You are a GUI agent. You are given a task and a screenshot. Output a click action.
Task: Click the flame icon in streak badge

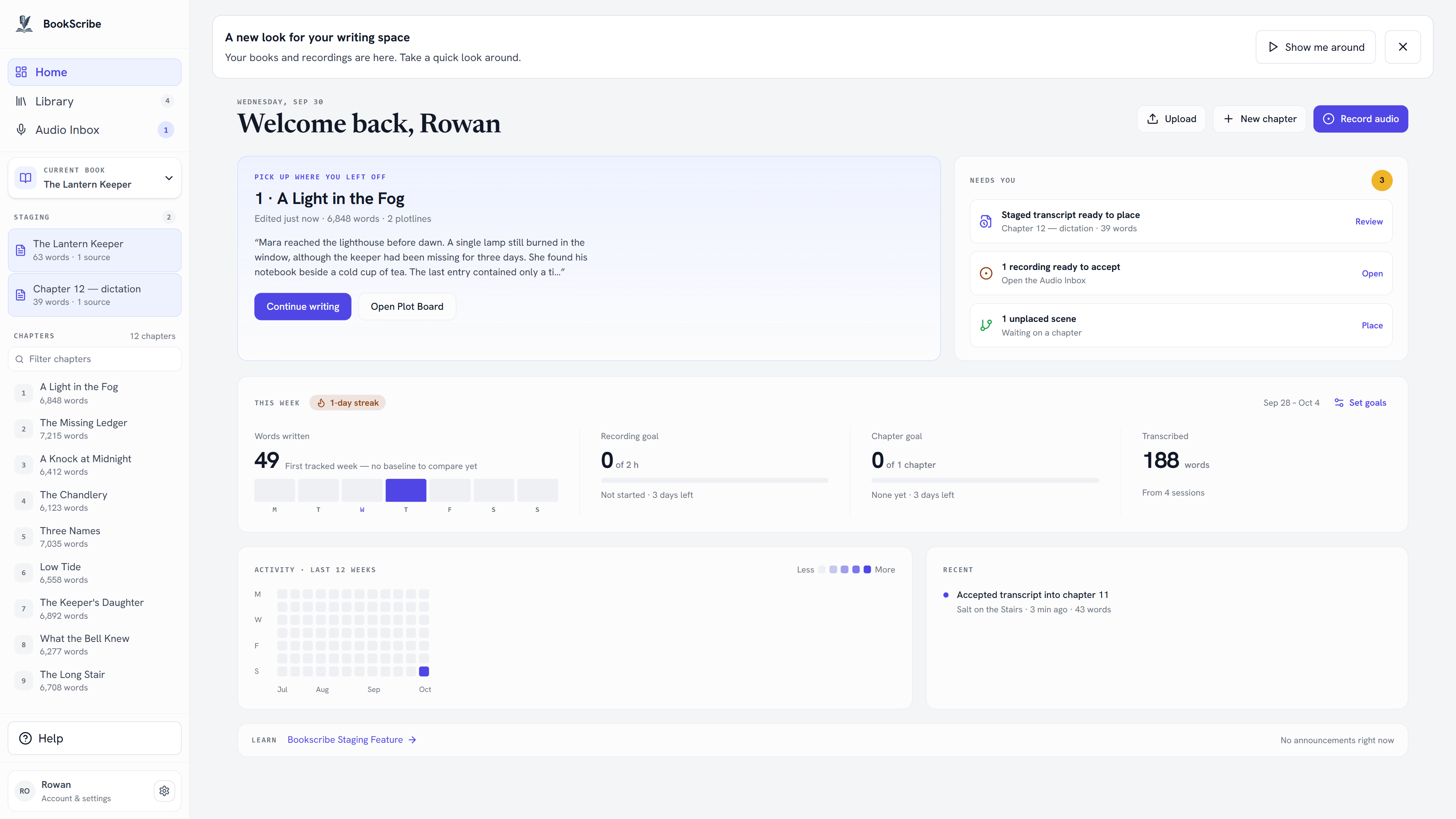321,403
